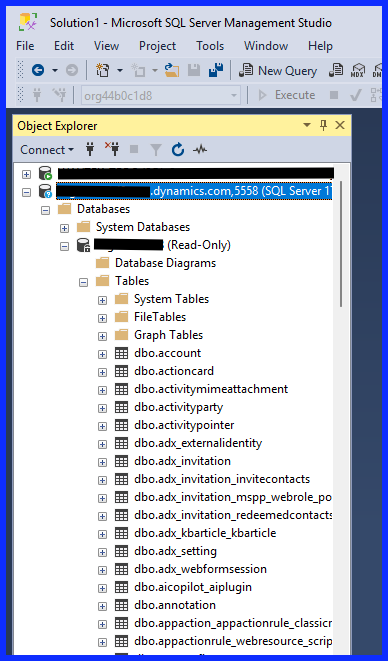Image resolution: width=388 pixels, height=661 pixels.
Task: Click the Filter funnel icon in Object Explorer
Action: tap(156, 149)
